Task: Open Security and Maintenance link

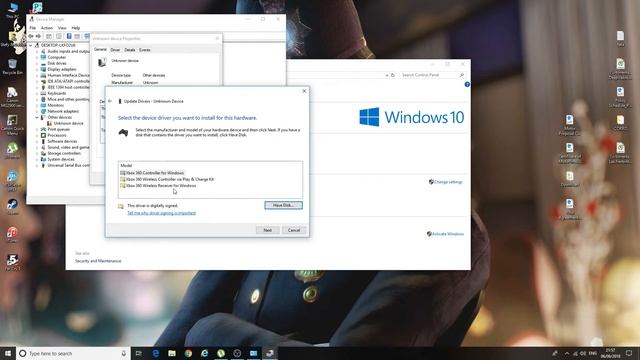Action: click(98, 261)
